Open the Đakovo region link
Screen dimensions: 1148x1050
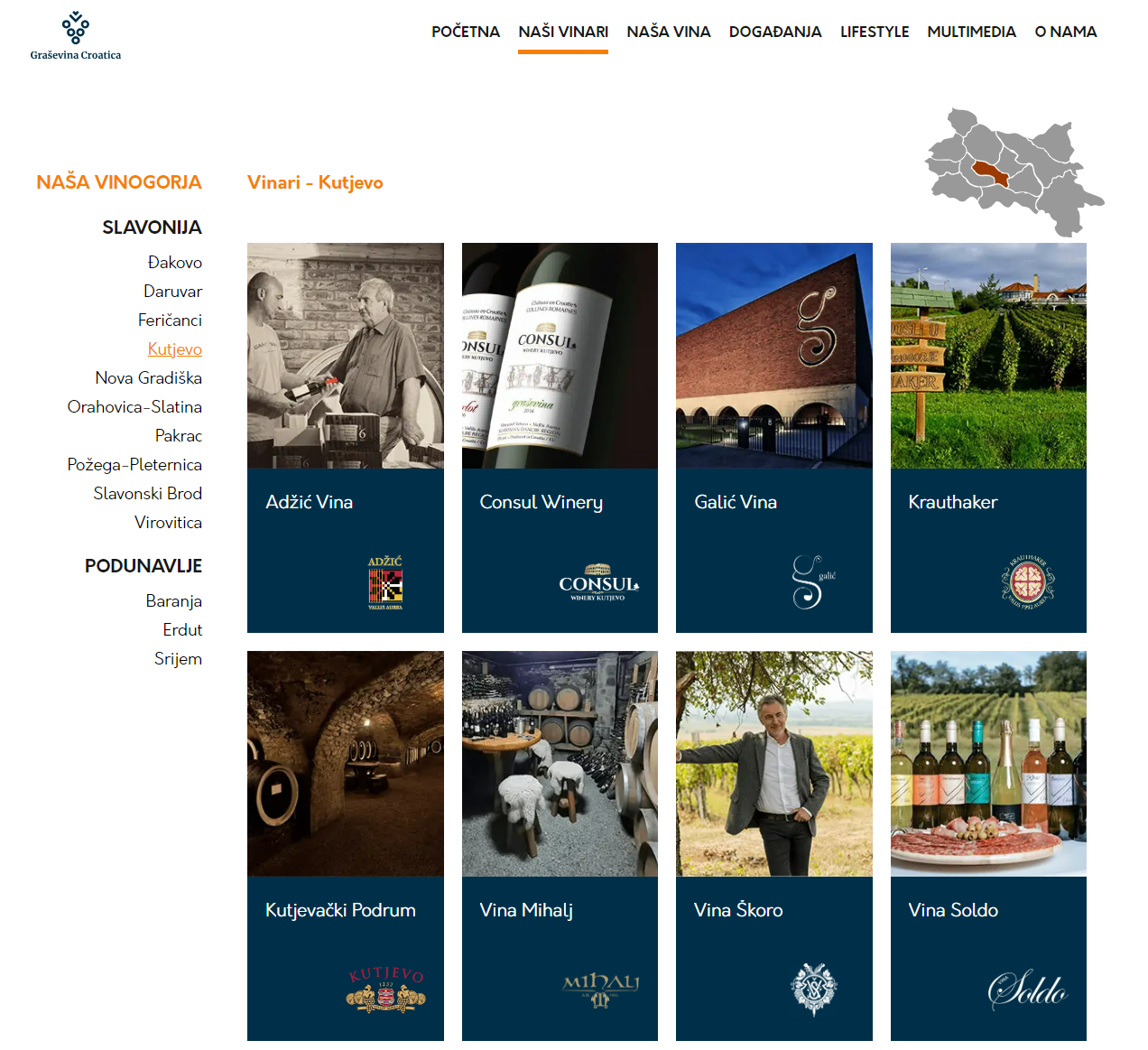click(175, 263)
